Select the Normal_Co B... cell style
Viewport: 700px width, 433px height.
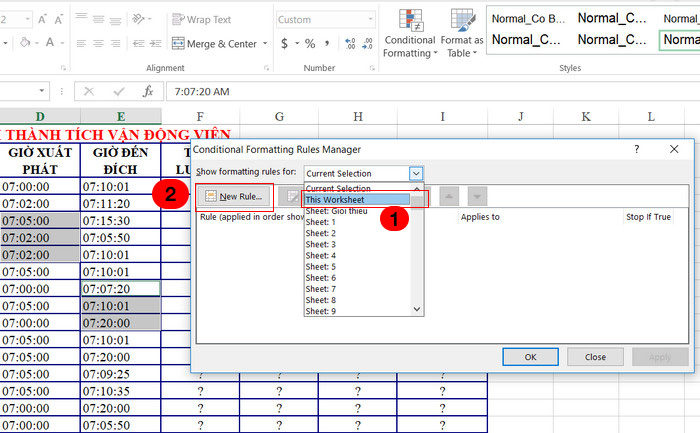pos(529,19)
